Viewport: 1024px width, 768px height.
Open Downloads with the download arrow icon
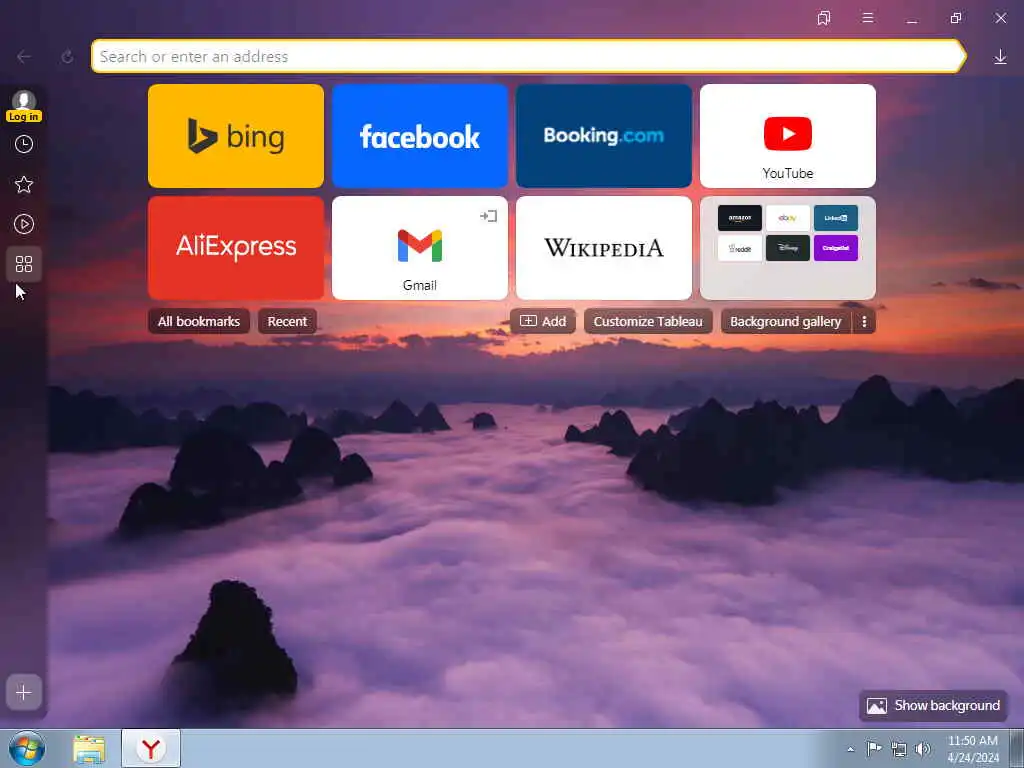coord(1000,57)
